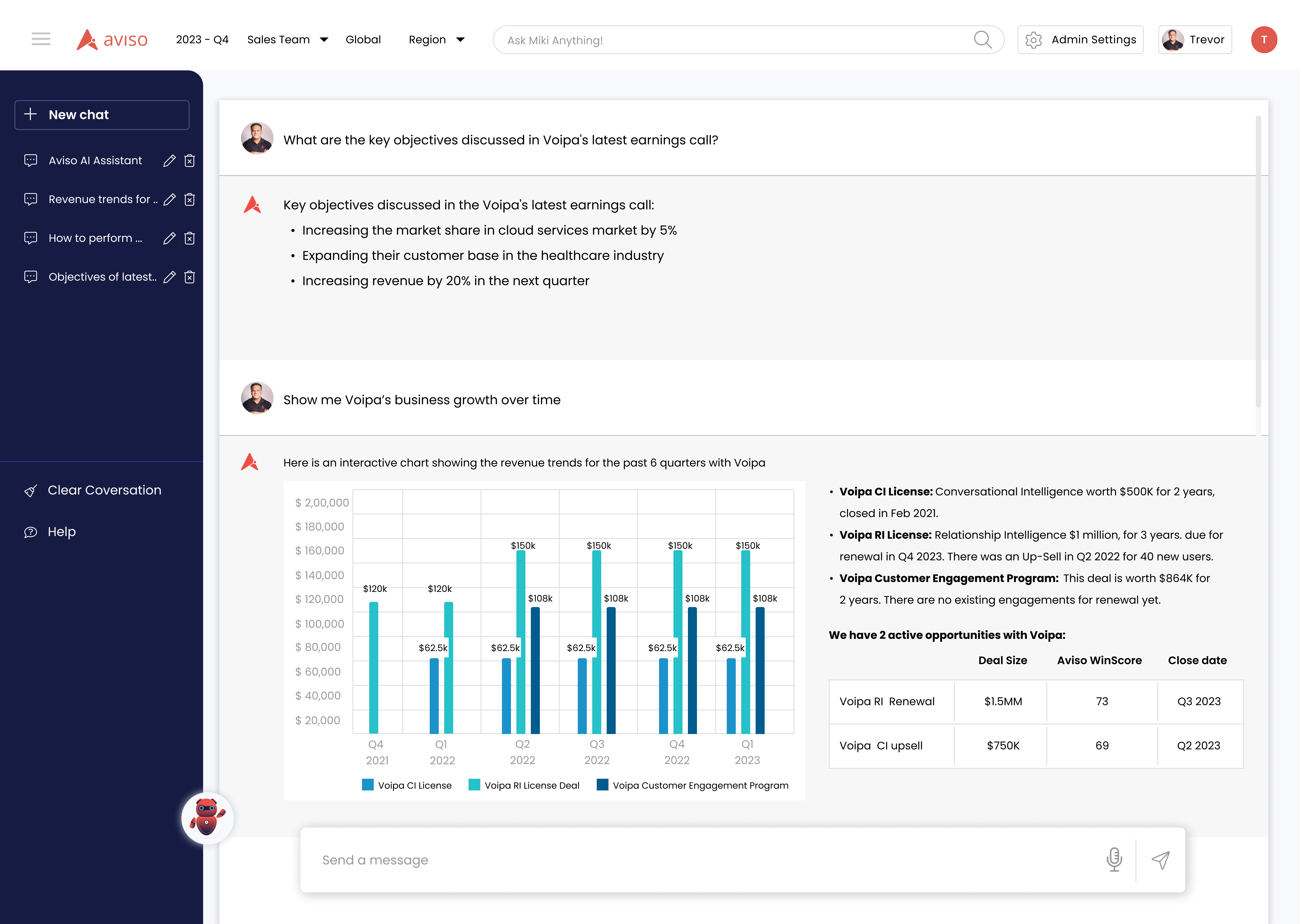The width and height of the screenshot is (1300, 924).
Task: Toggle Voipa Customer Engagement Program legend
Action: coord(692,785)
